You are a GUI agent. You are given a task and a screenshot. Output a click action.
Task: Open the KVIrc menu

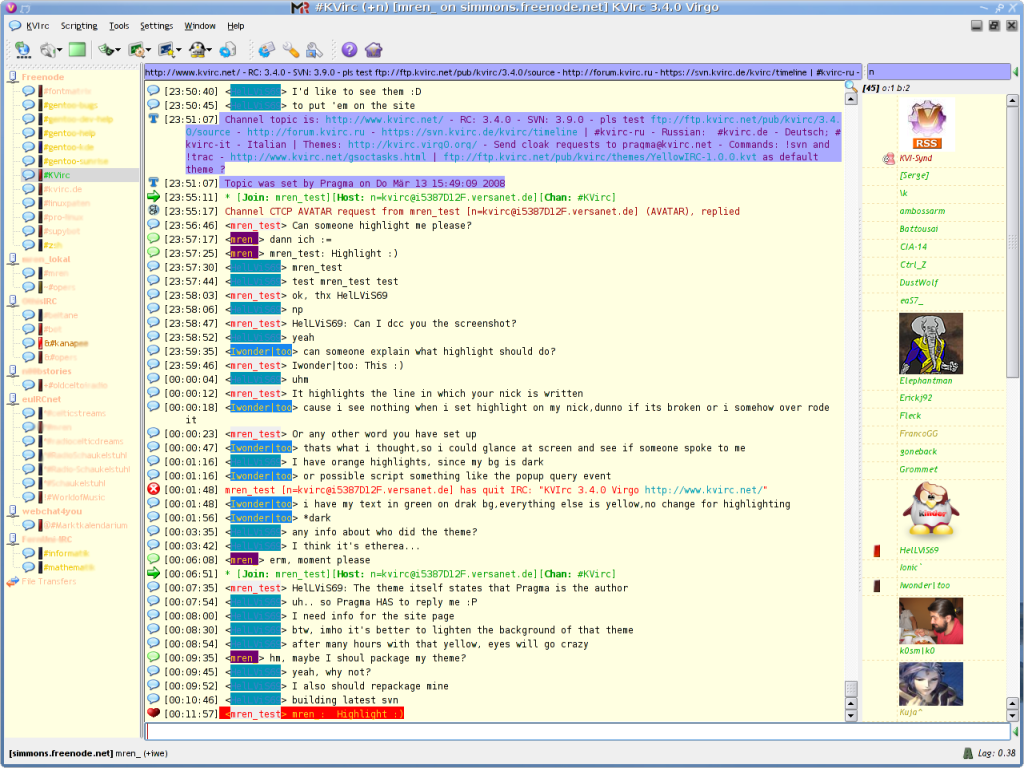[x=37, y=25]
